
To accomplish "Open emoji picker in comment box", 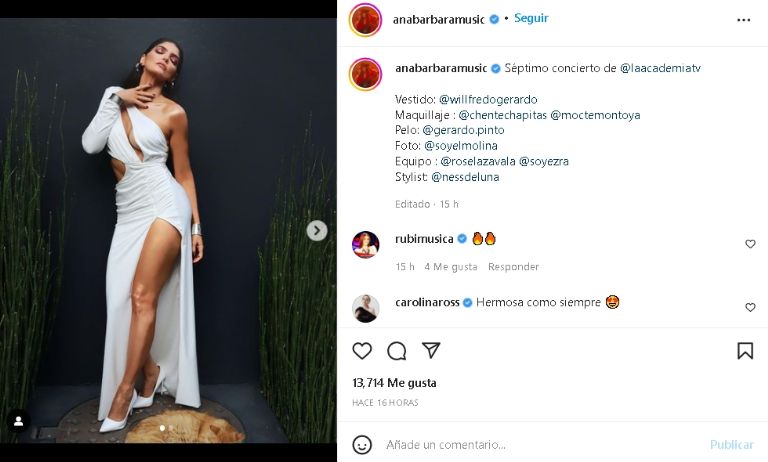I will pyautogui.click(x=363, y=445).
